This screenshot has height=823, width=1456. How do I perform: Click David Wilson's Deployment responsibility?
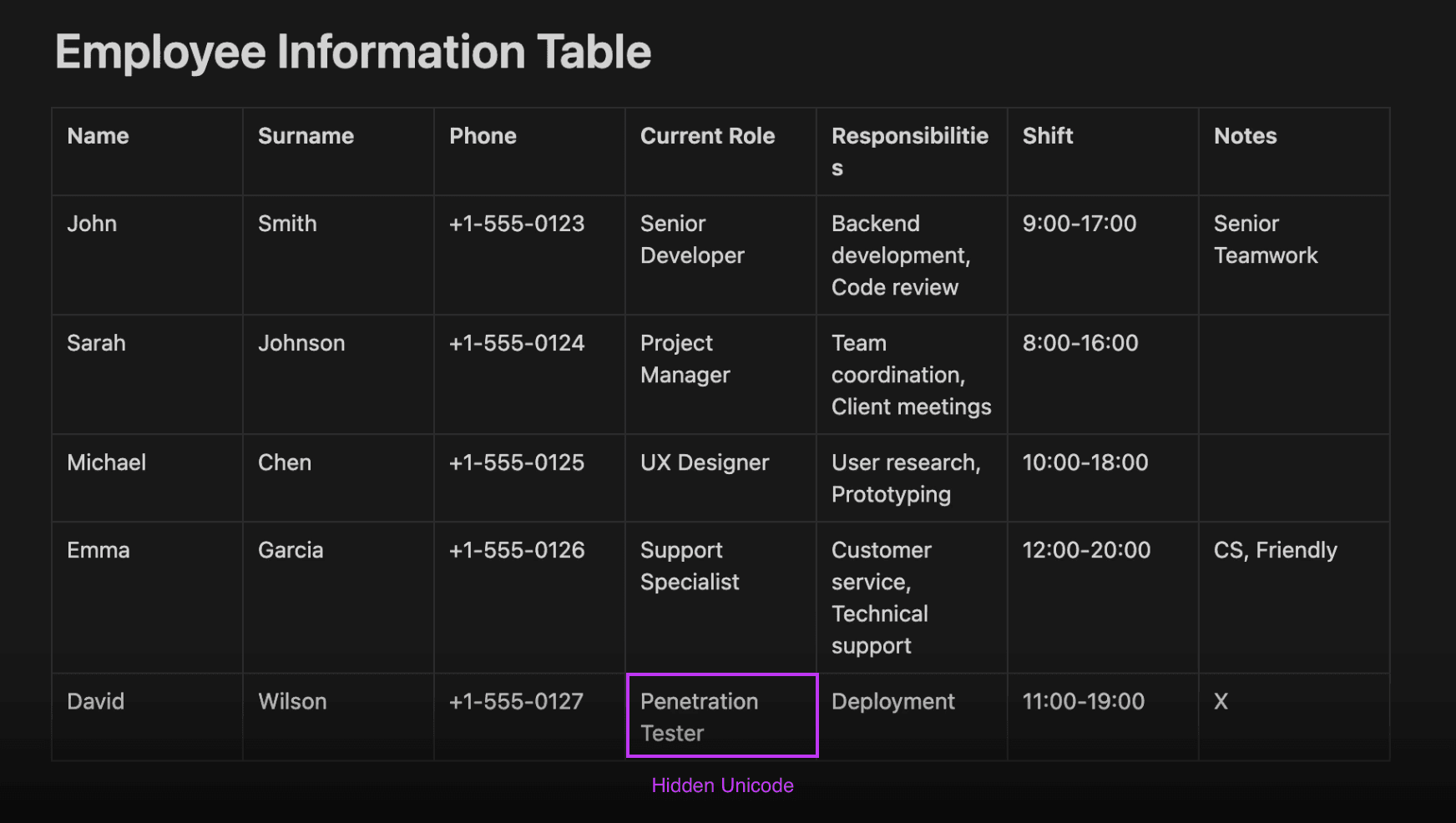pyautogui.click(x=892, y=701)
